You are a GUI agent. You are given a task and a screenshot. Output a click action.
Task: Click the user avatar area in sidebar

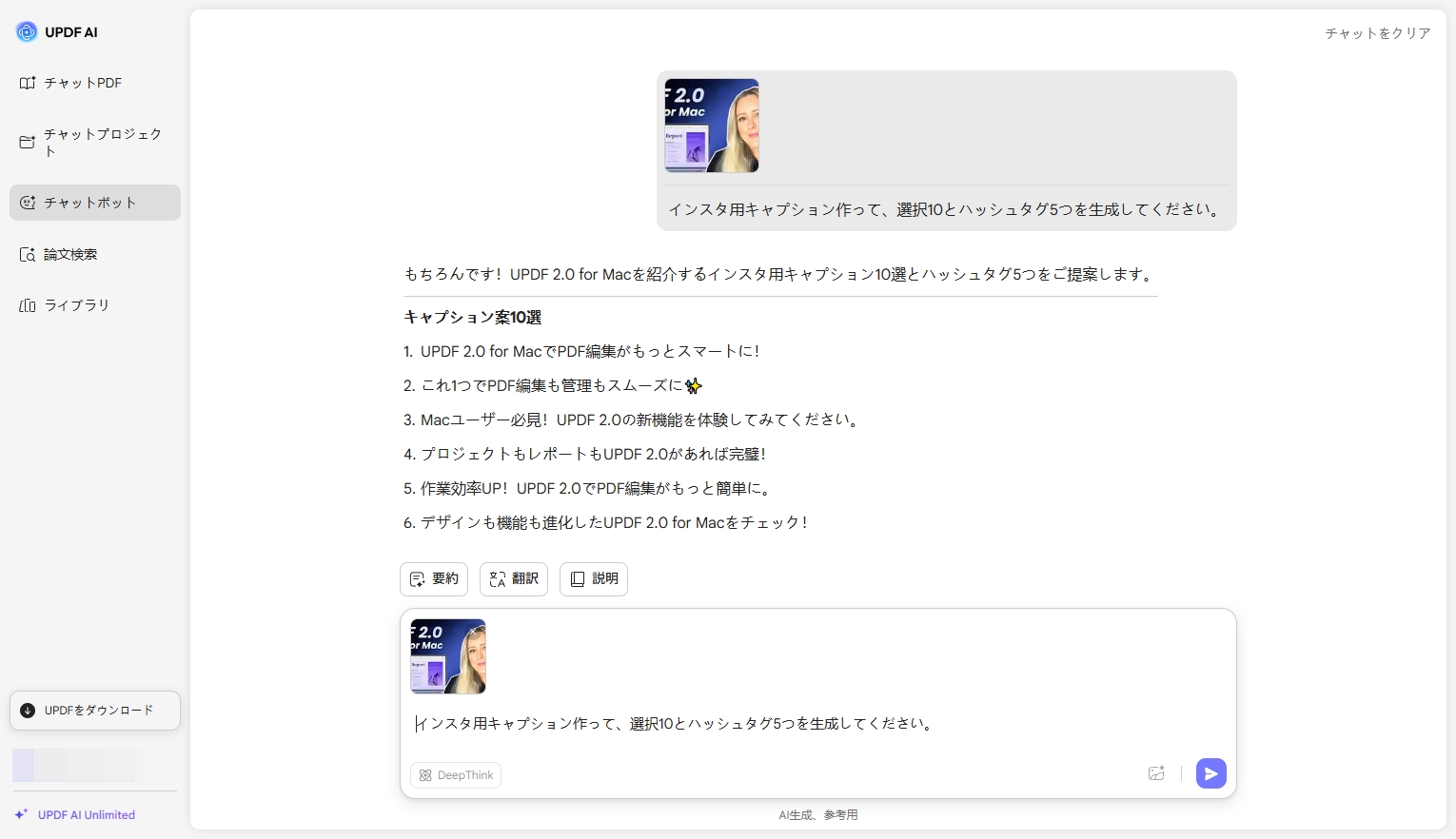click(x=76, y=765)
